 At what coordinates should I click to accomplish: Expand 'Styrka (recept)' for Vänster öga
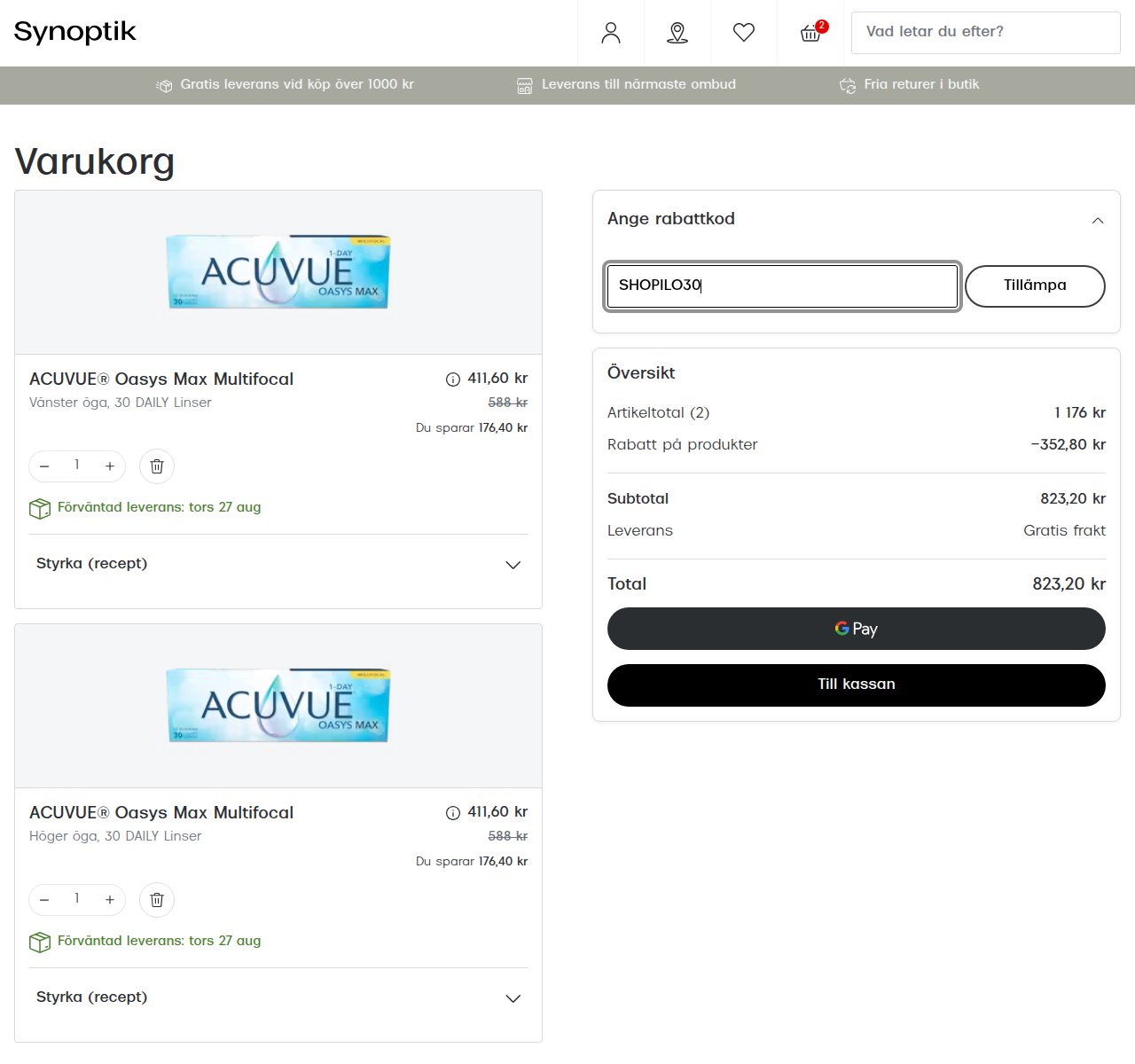[278, 565]
